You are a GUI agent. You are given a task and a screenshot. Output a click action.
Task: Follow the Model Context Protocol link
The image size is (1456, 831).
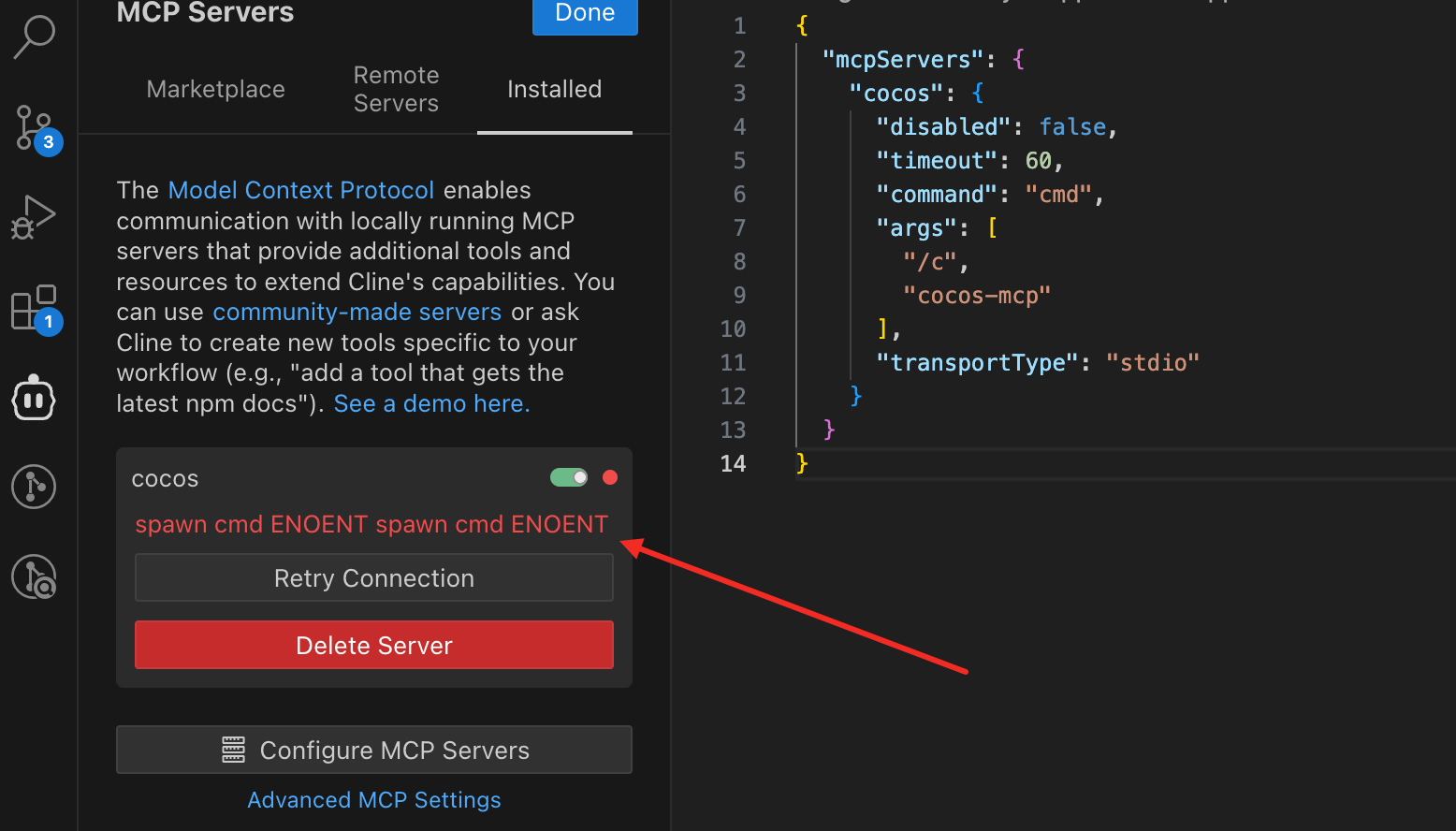point(300,191)
